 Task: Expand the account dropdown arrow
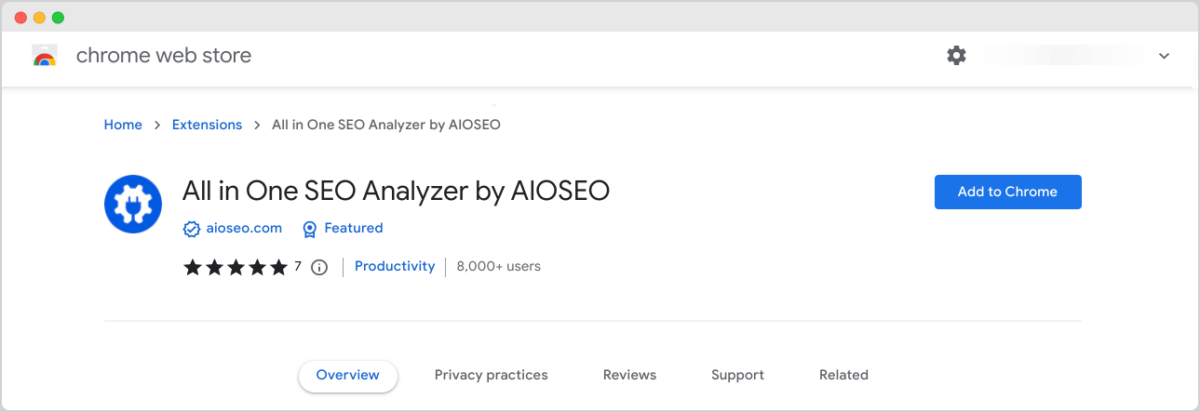pyautogui.click(x=1164, y=56)
